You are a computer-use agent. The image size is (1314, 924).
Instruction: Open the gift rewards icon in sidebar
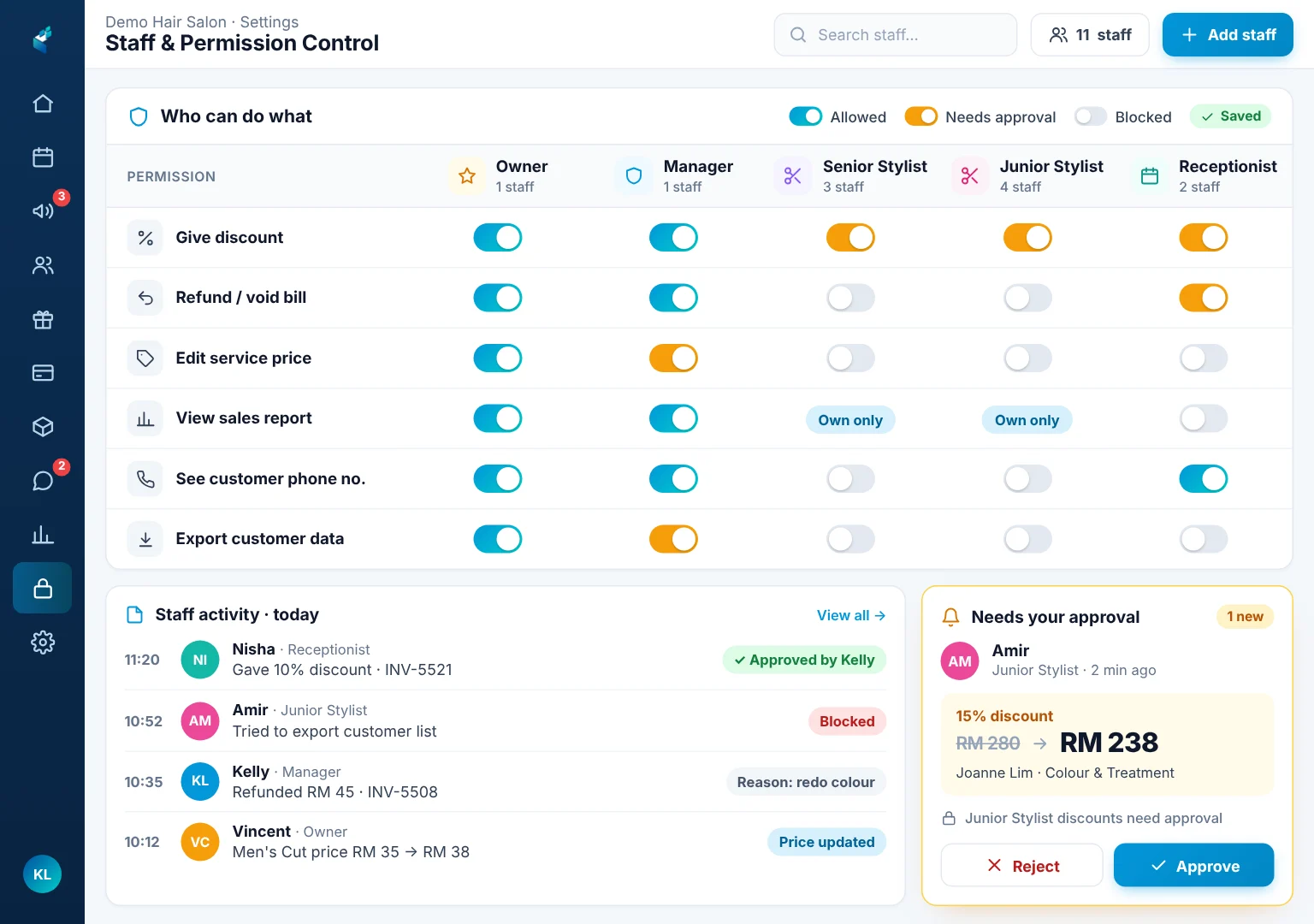tap(43, 320)
